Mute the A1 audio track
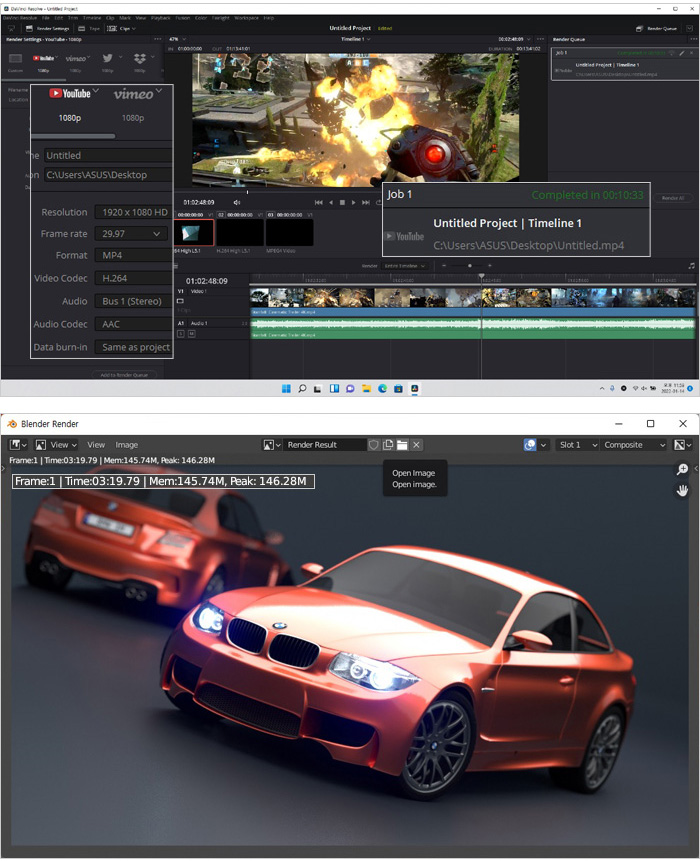 (192, 334)
